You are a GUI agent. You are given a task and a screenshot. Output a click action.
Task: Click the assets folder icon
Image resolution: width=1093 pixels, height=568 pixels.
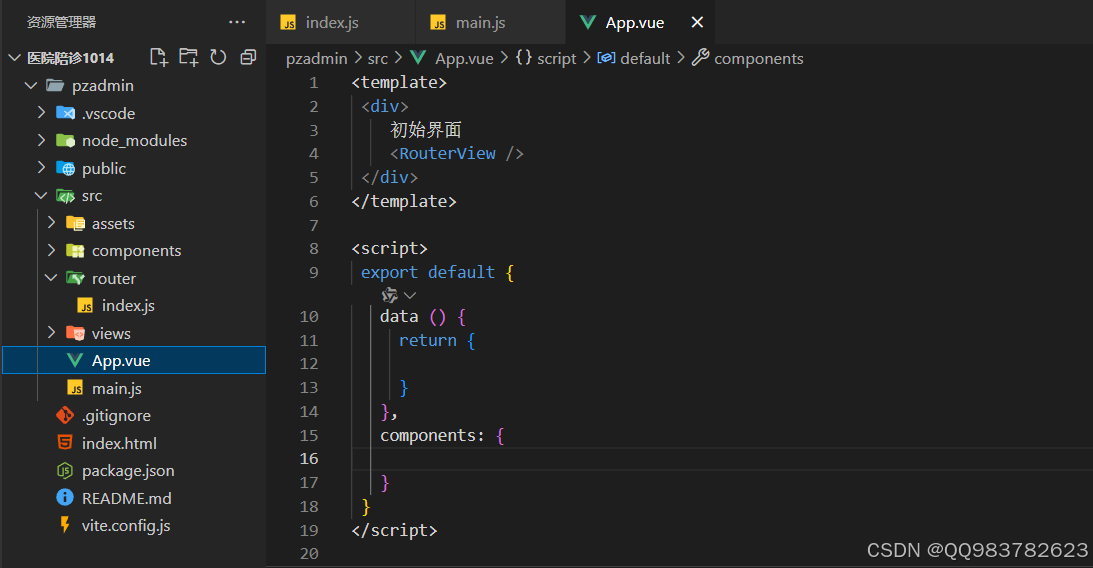(75, 223)
